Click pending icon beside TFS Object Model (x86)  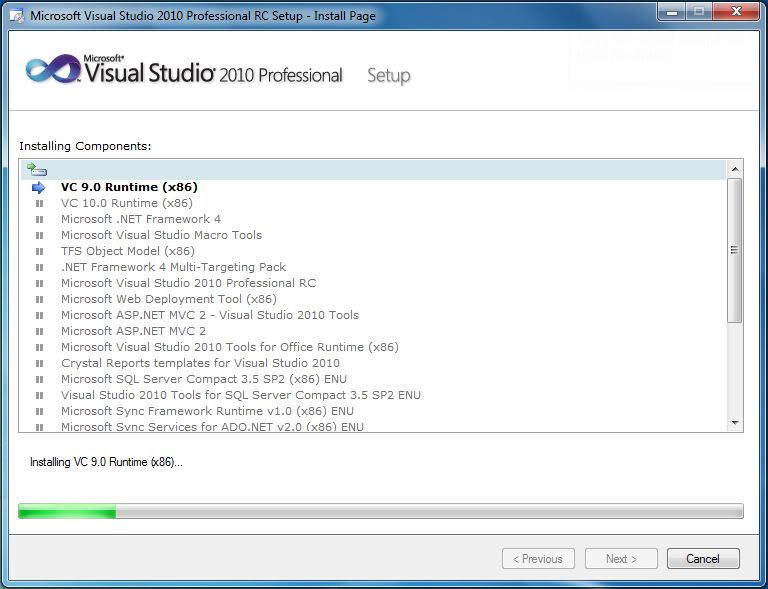40,251
